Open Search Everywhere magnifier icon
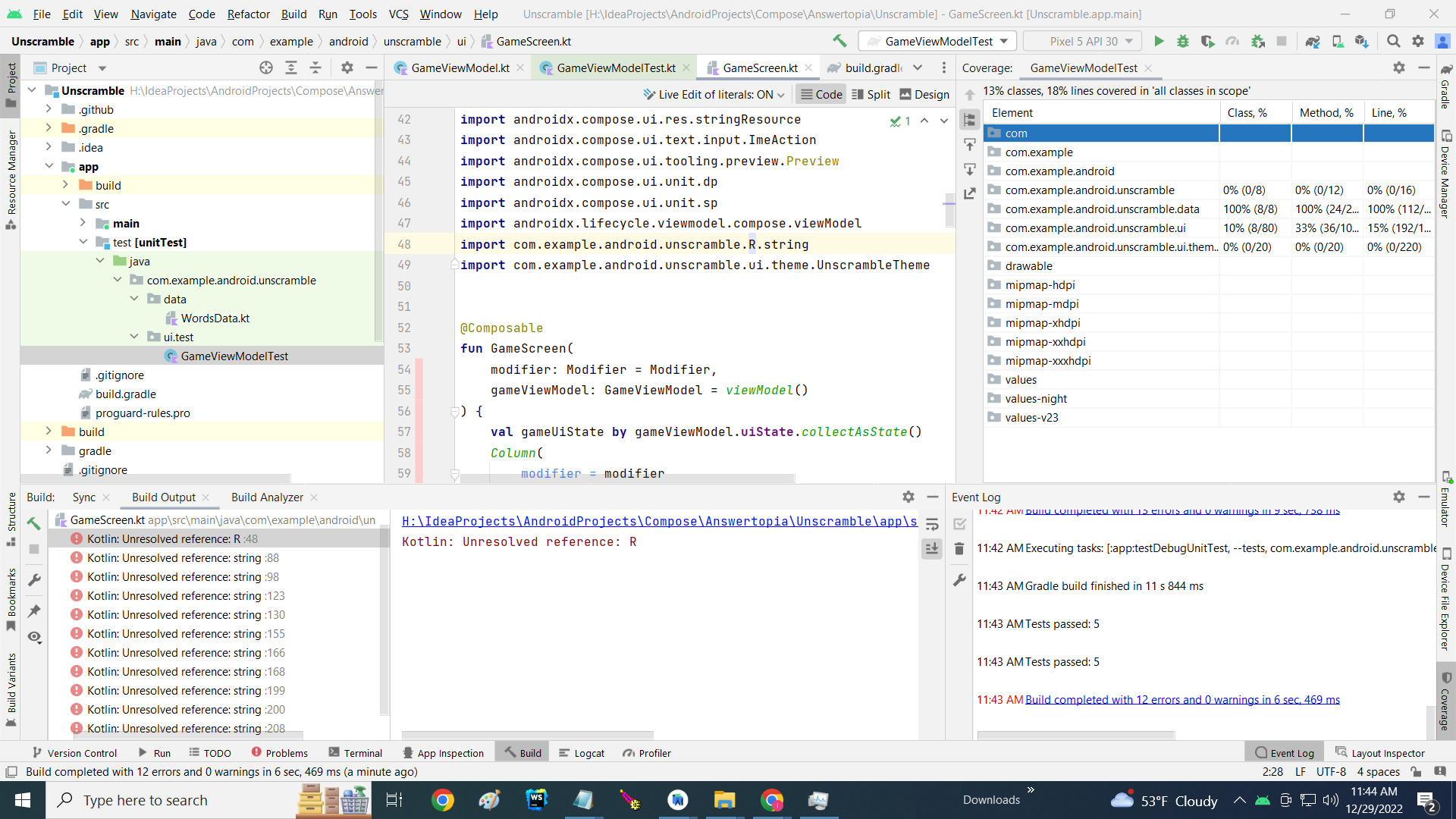The width and height of the screenshot is (1456, 819). pos(1395,41)
